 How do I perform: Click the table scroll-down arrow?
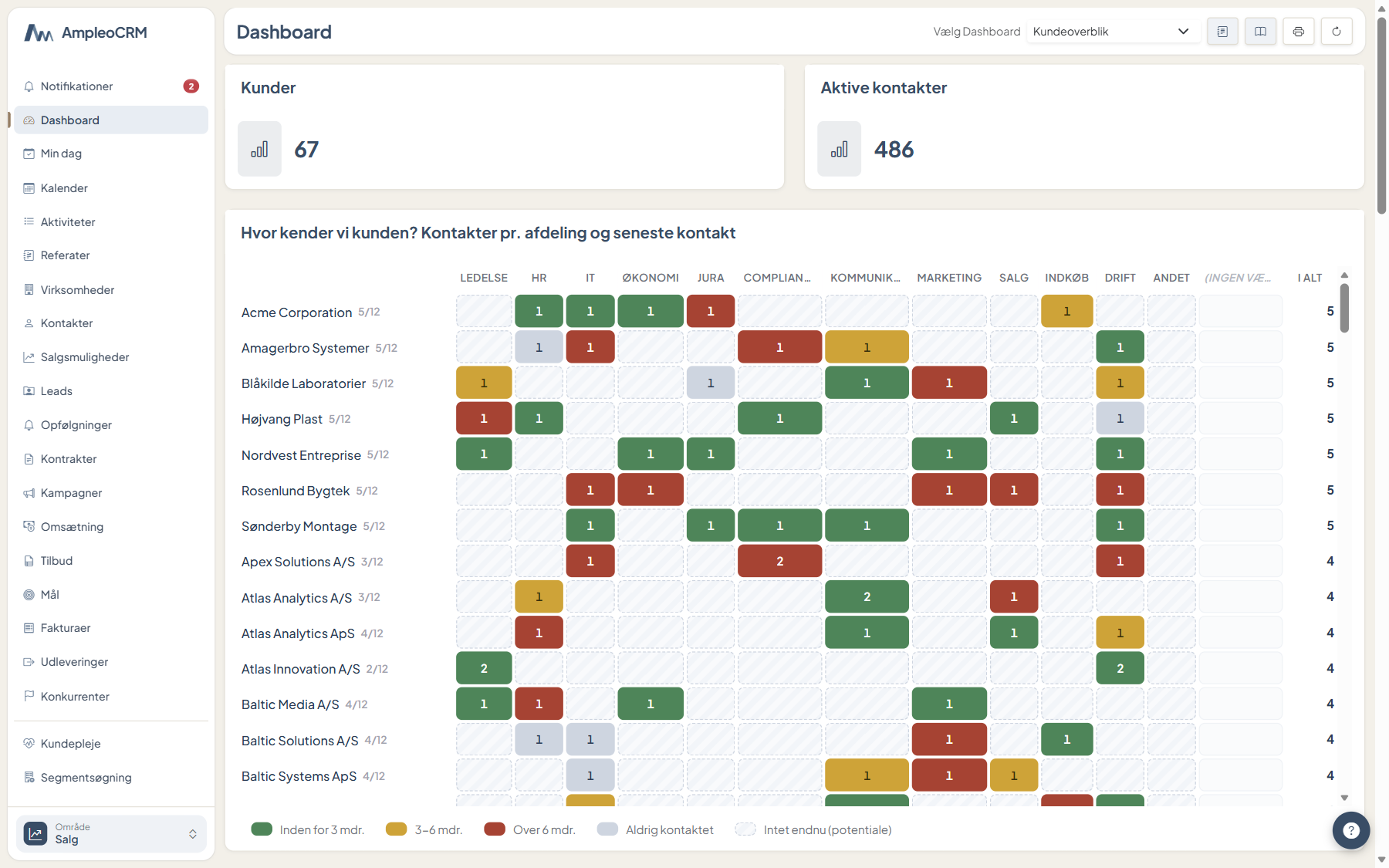click(1344, 798)
